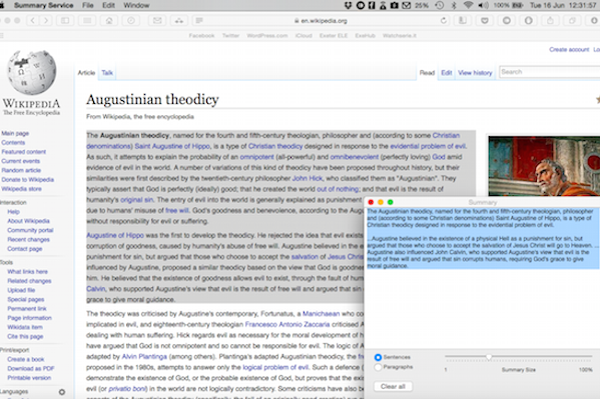Follow the Saint Augustine of Hippo link
The image size is (600, 399).
pyautogui.click(x=172, y=146)
